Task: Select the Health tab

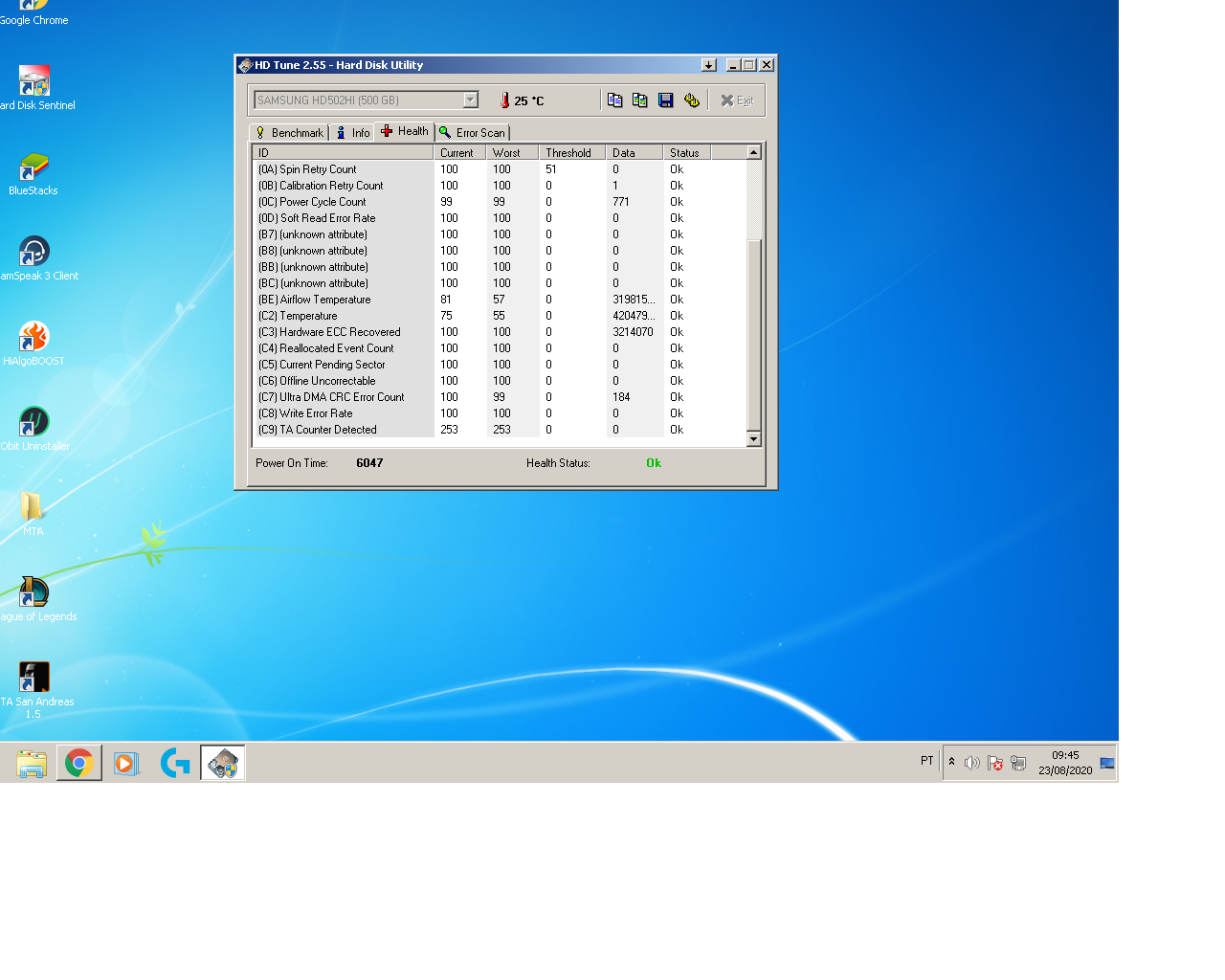Action: point(405,131)
